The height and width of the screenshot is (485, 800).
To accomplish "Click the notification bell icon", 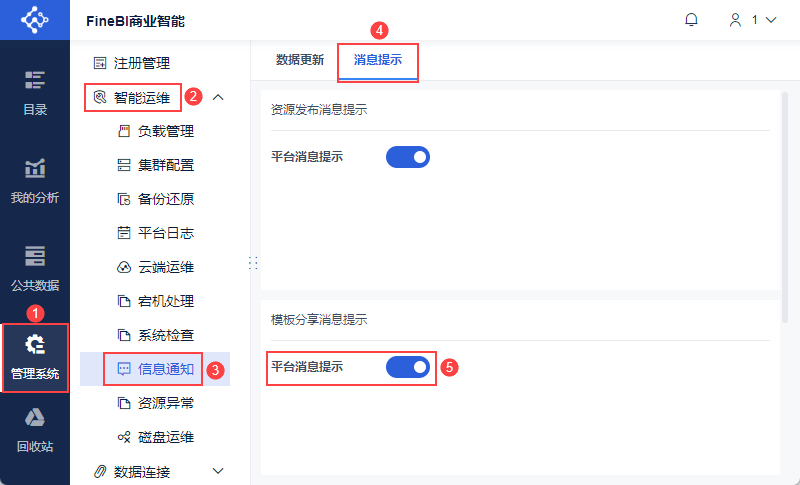I will point(691,20).
